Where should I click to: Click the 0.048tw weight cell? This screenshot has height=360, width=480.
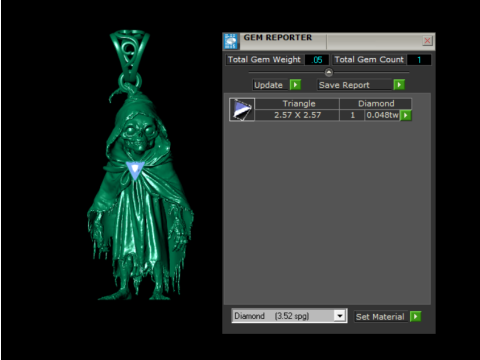pos(382,115)
